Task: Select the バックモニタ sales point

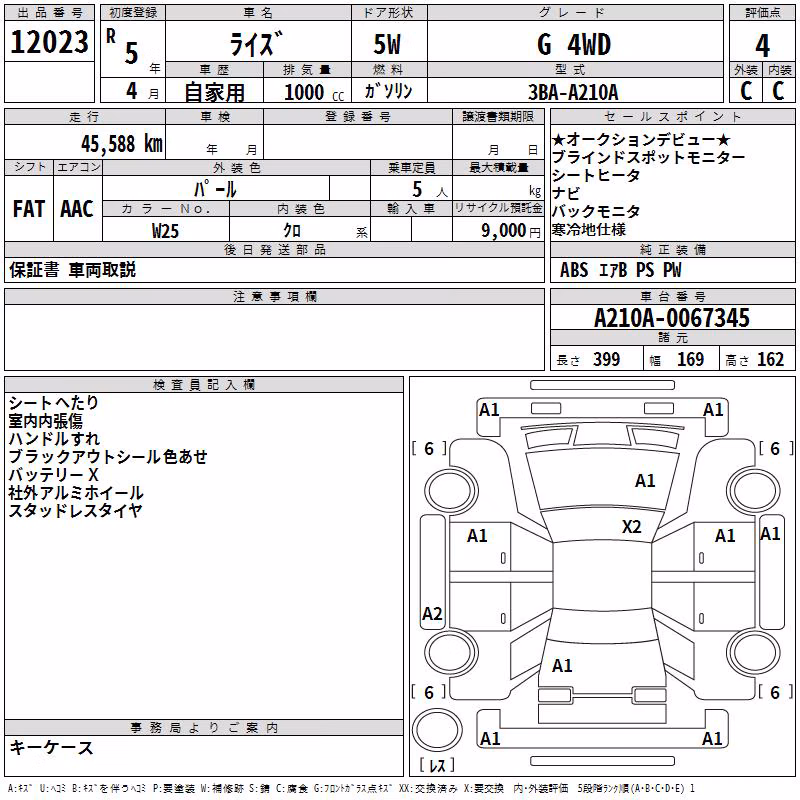Action: (x=596, y=211)
